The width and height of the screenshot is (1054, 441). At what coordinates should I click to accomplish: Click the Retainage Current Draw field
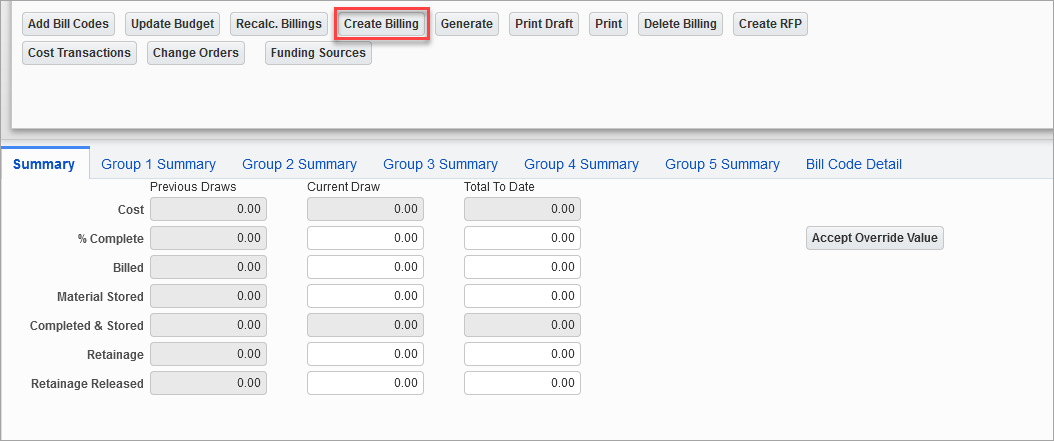pyautogui.click(x=366, y=354)
